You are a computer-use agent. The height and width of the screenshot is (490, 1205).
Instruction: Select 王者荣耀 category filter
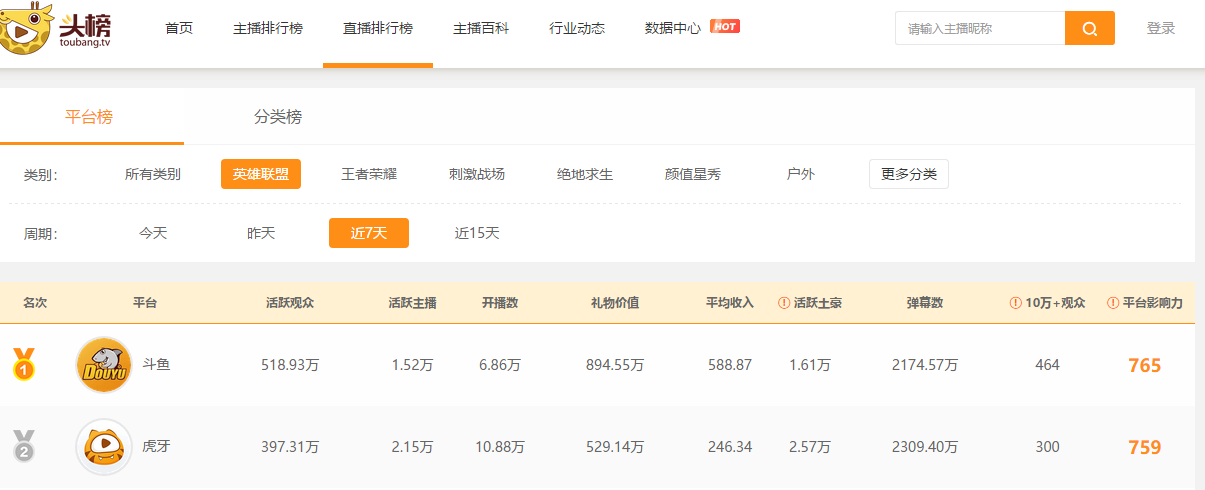pyautogui.click(x=369, y=174)
